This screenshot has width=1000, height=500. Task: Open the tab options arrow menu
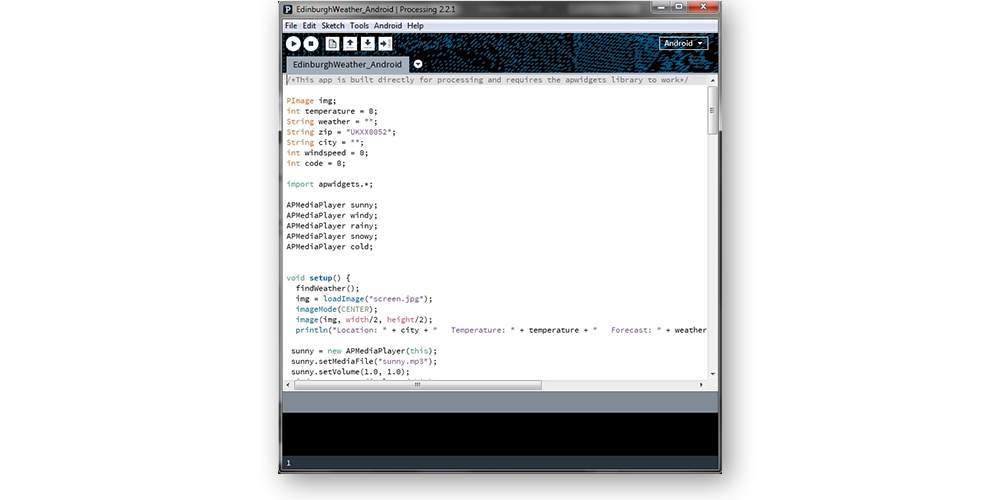[418, 64]
